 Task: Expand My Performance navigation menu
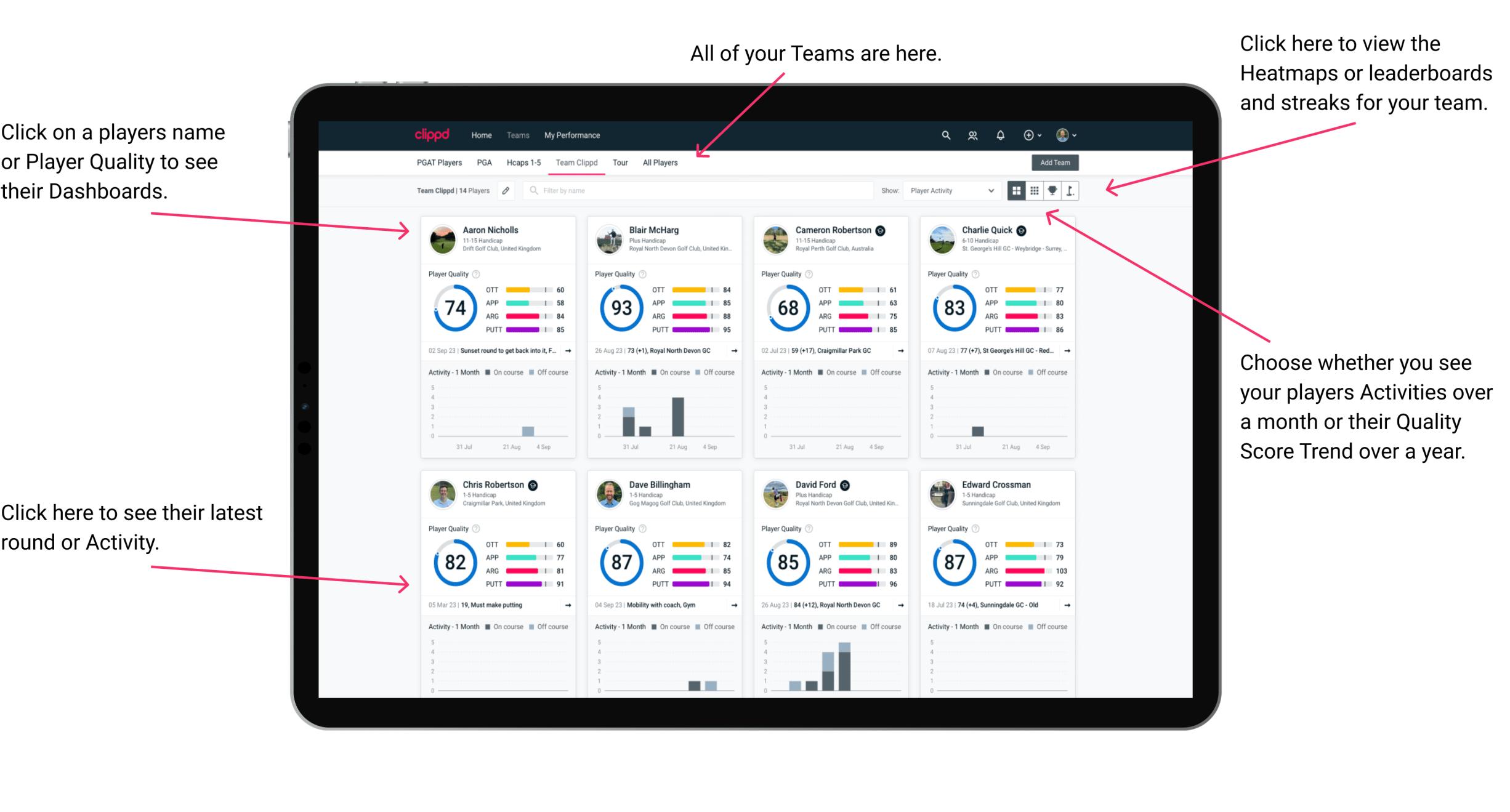(572, 135)
